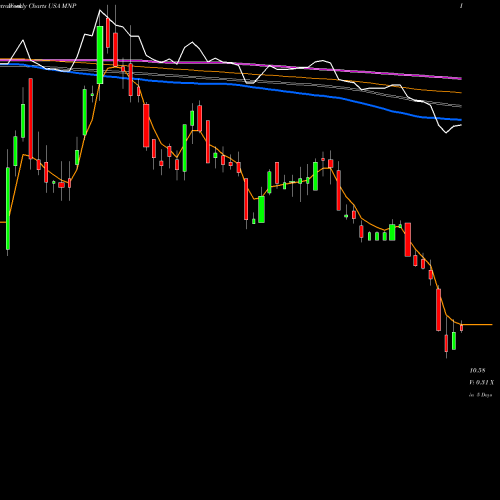Click the first tall green candle on the left edge
Viewport: 500px width, 500px height.
point(8,208)
